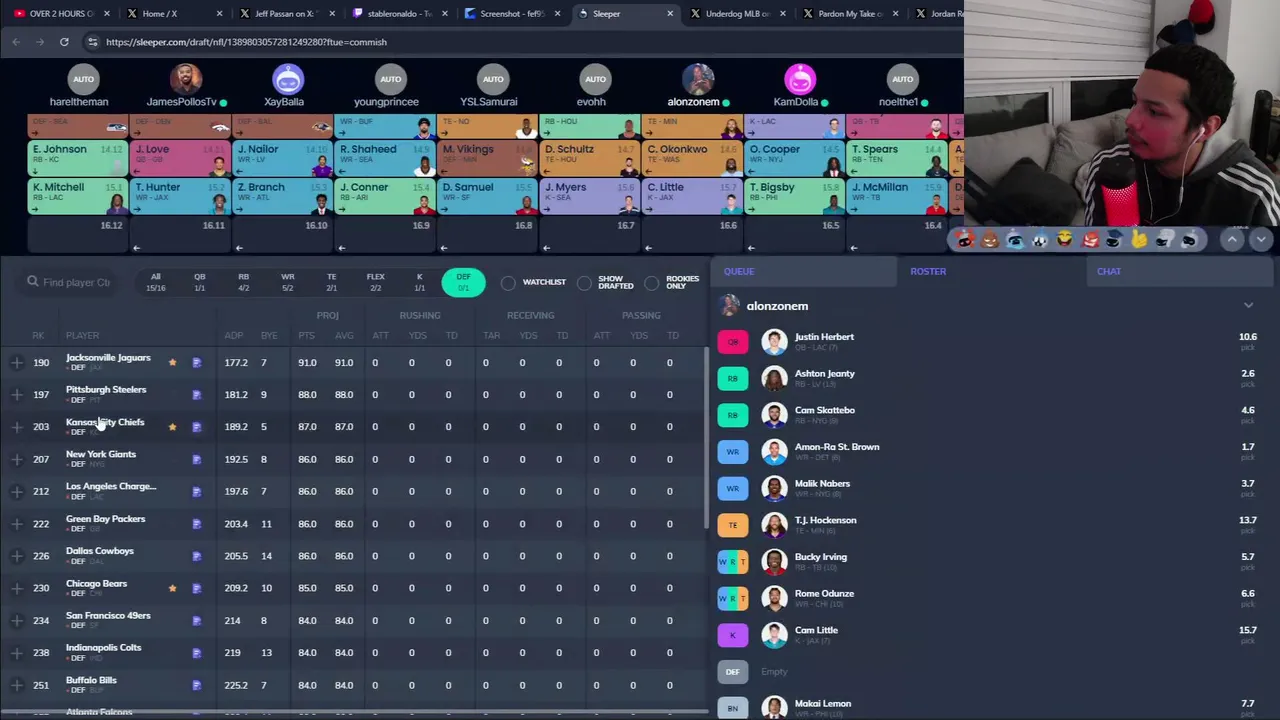Show all positions with All filter
The height and width of the screenshot is (720, 1280).
(x=155, y=282)
